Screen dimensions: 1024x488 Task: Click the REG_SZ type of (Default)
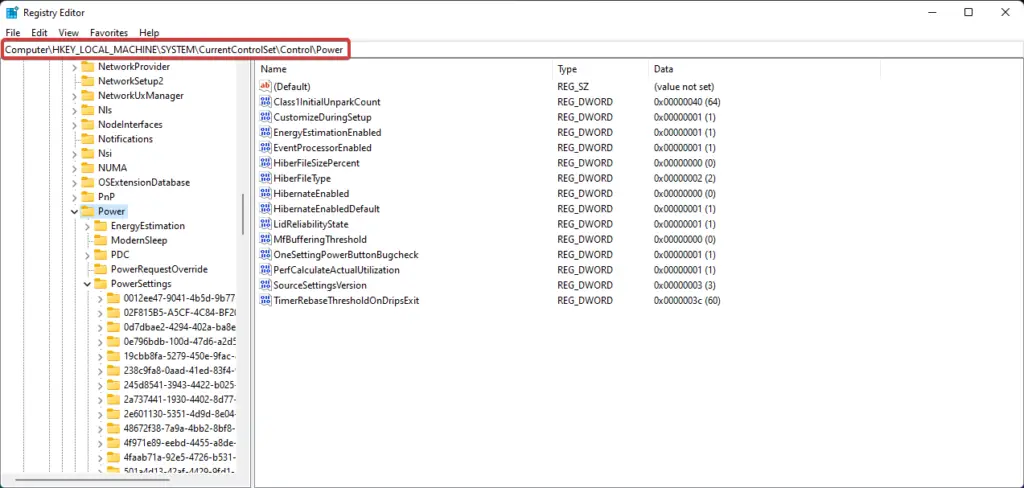click(x=573, y=86)
